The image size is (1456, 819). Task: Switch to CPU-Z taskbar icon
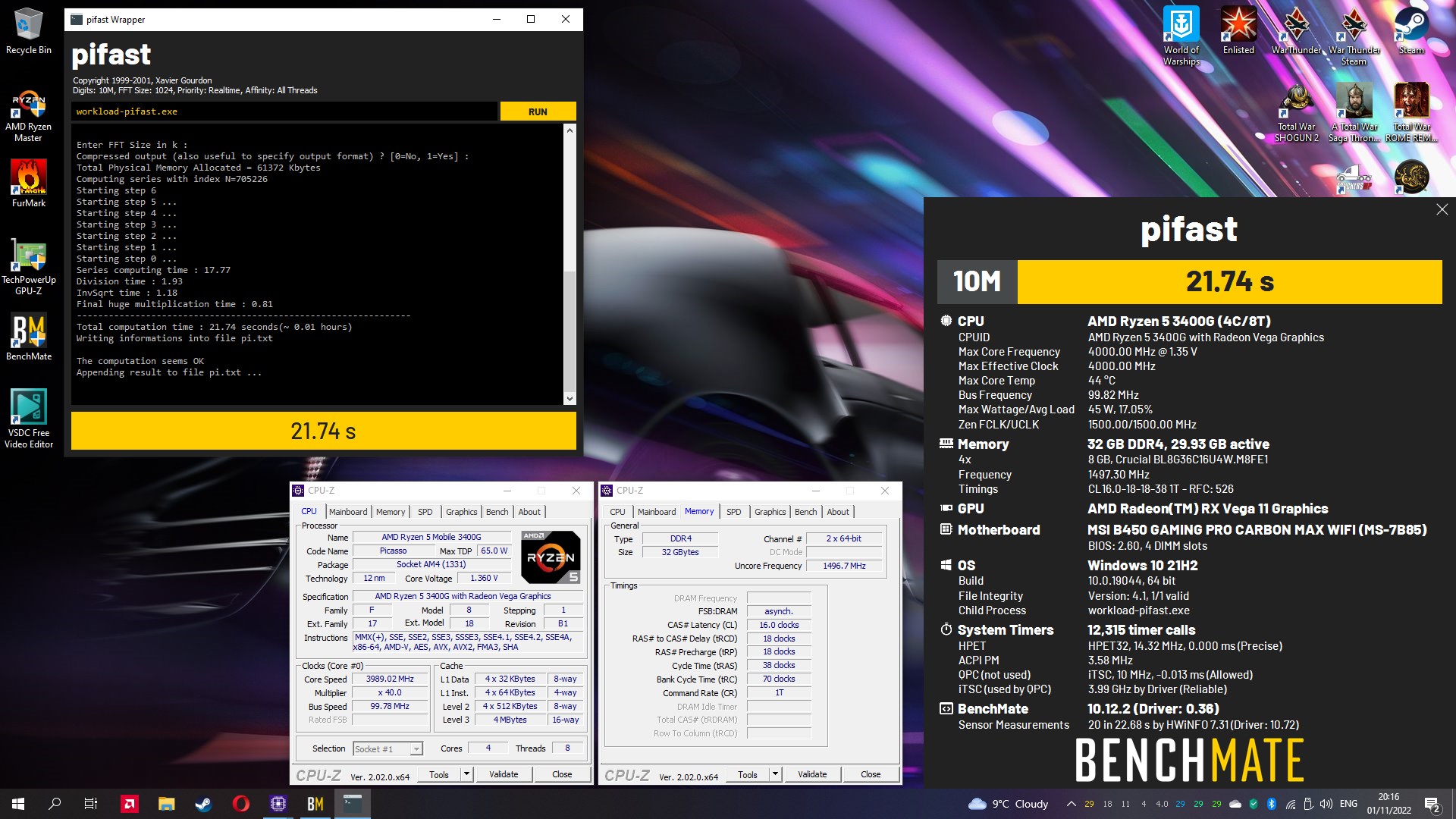click(278, 804)
